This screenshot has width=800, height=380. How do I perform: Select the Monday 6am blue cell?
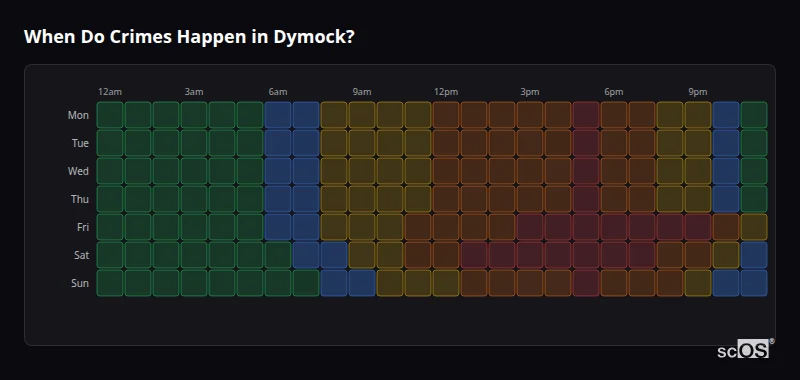[278, 115]
